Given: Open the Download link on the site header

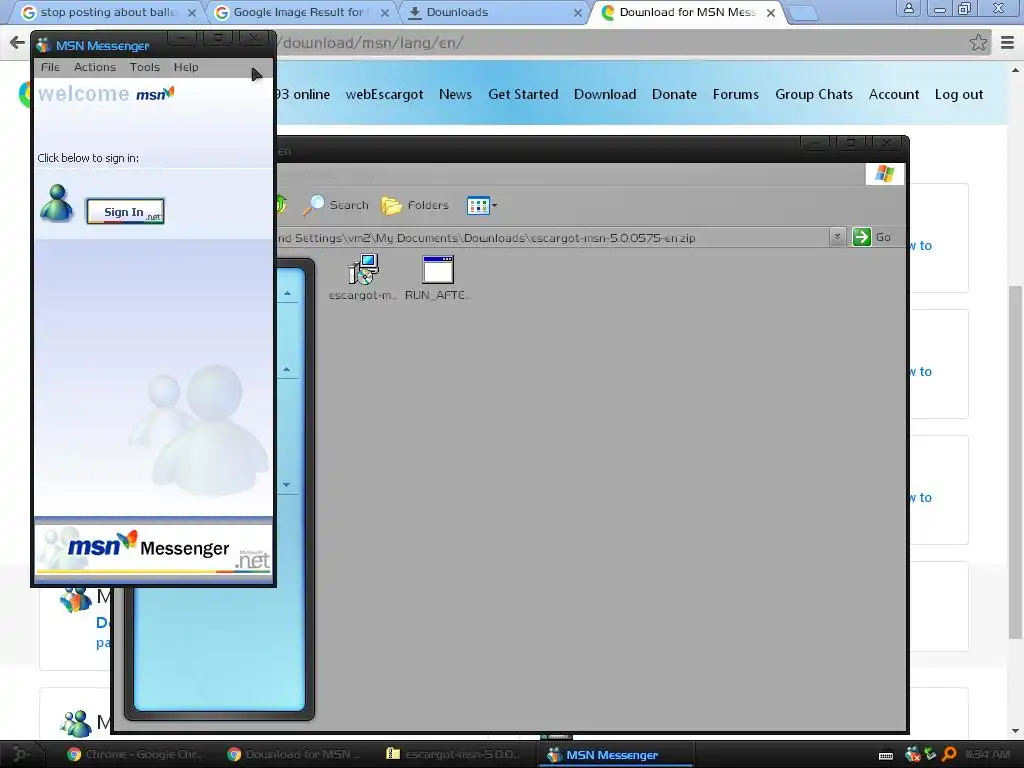Looking at the screenshot, I should [605, 95].
